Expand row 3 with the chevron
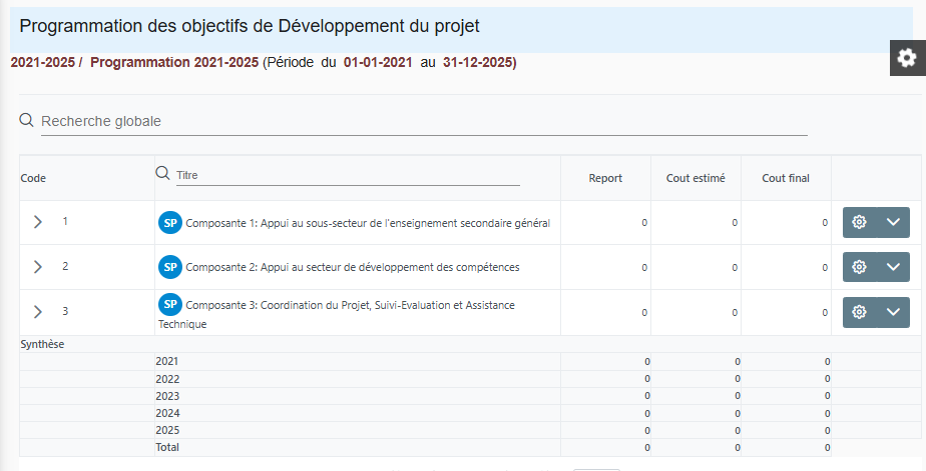The image size is (926, 471). 38,312
